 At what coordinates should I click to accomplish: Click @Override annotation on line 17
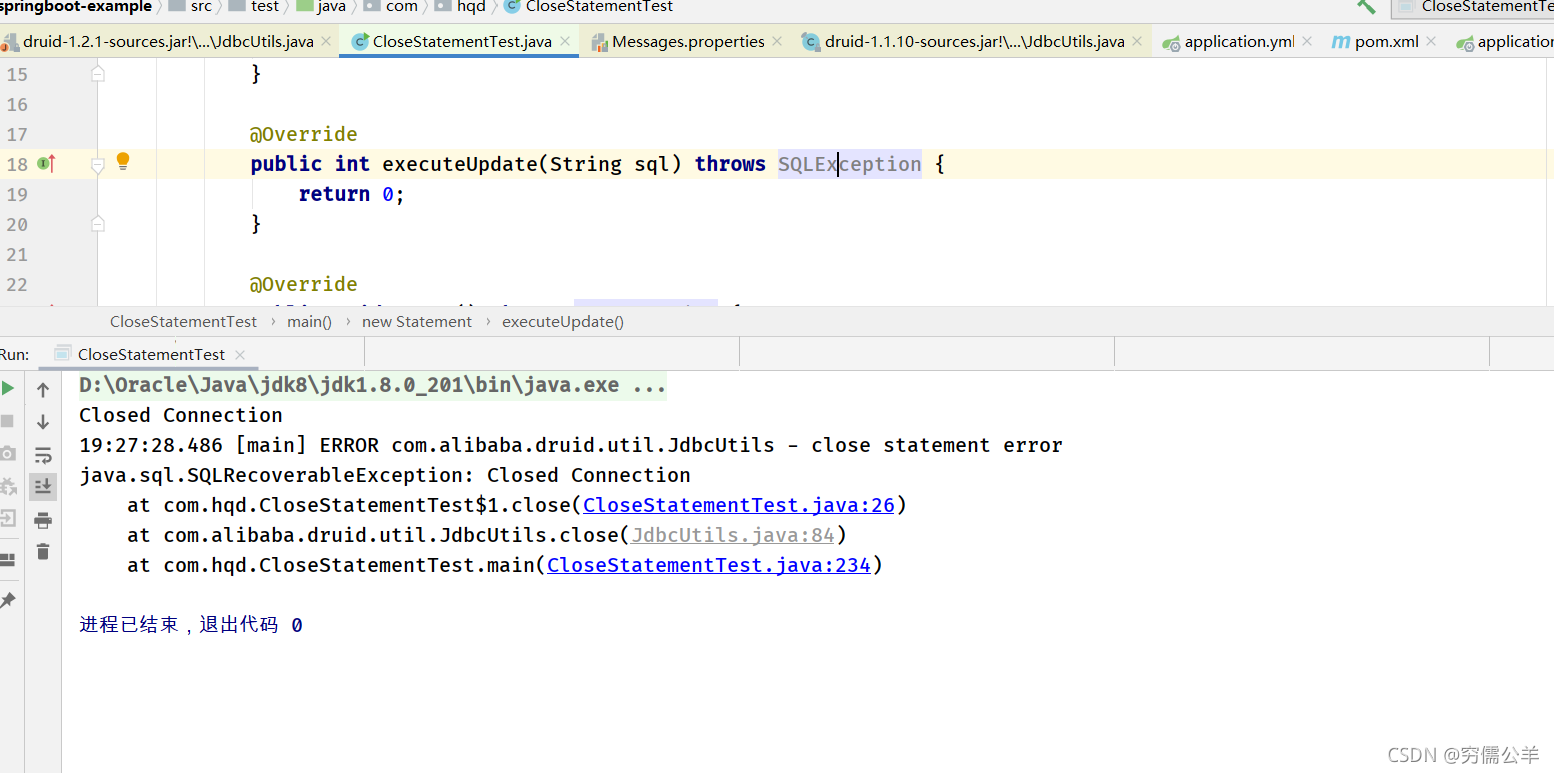304,134
